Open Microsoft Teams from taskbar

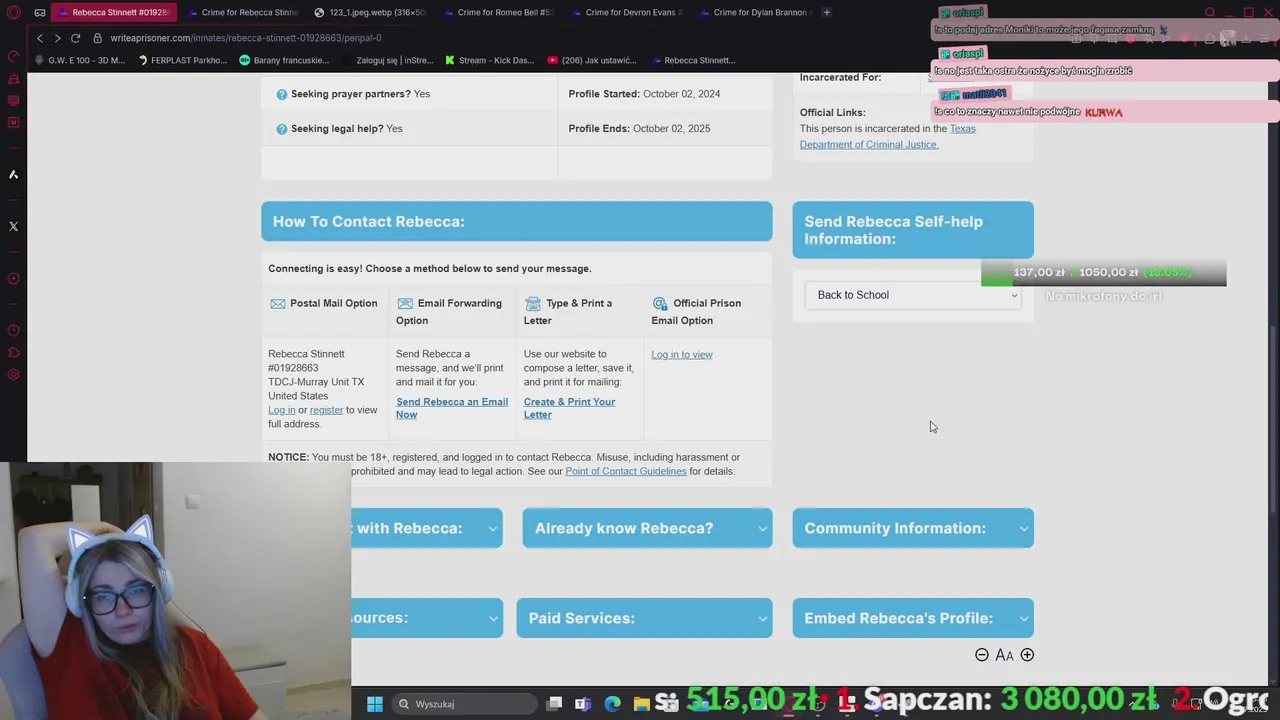[582, 704]
